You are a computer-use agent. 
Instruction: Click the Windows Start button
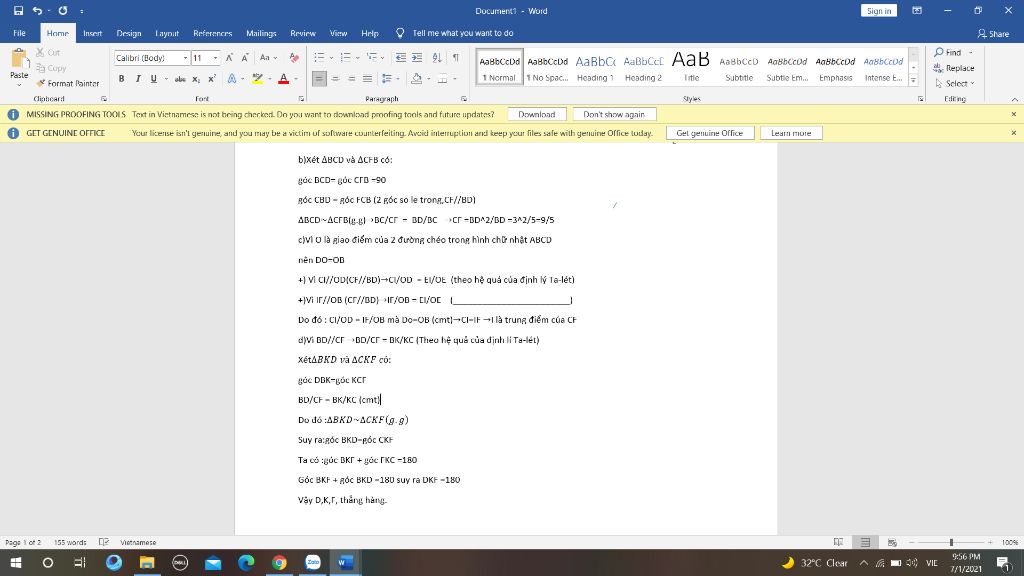pos(16,562)
